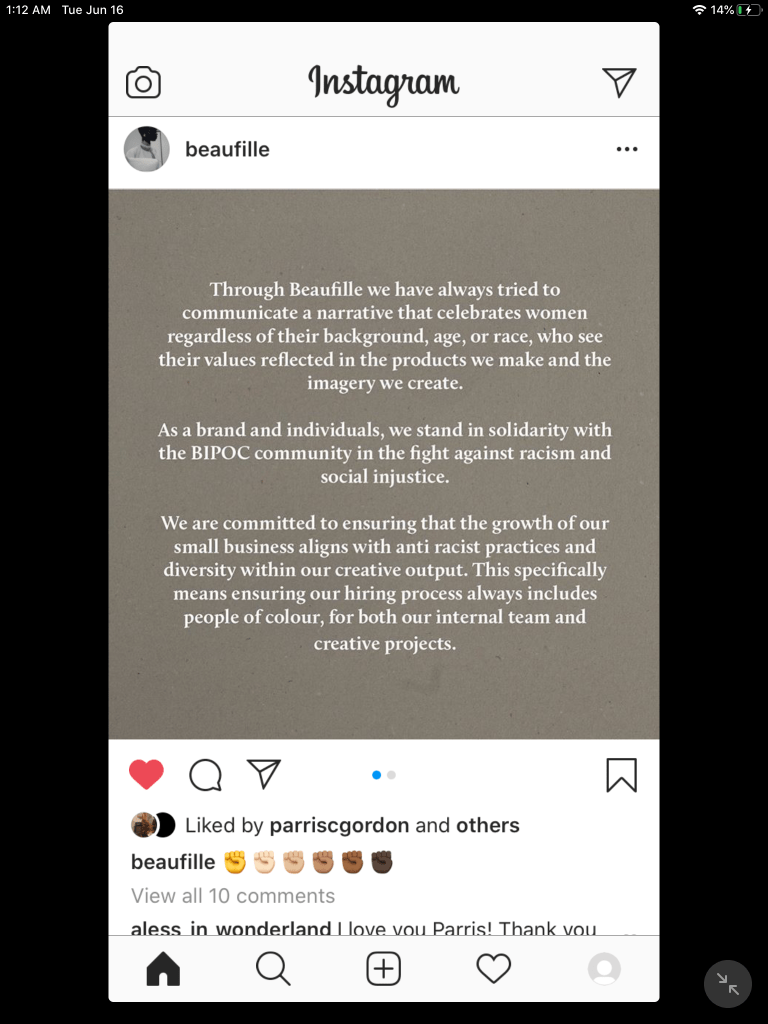768x1024 pixels.
Task: Tap the comment speech bubble icon
Action: point(205,775)
